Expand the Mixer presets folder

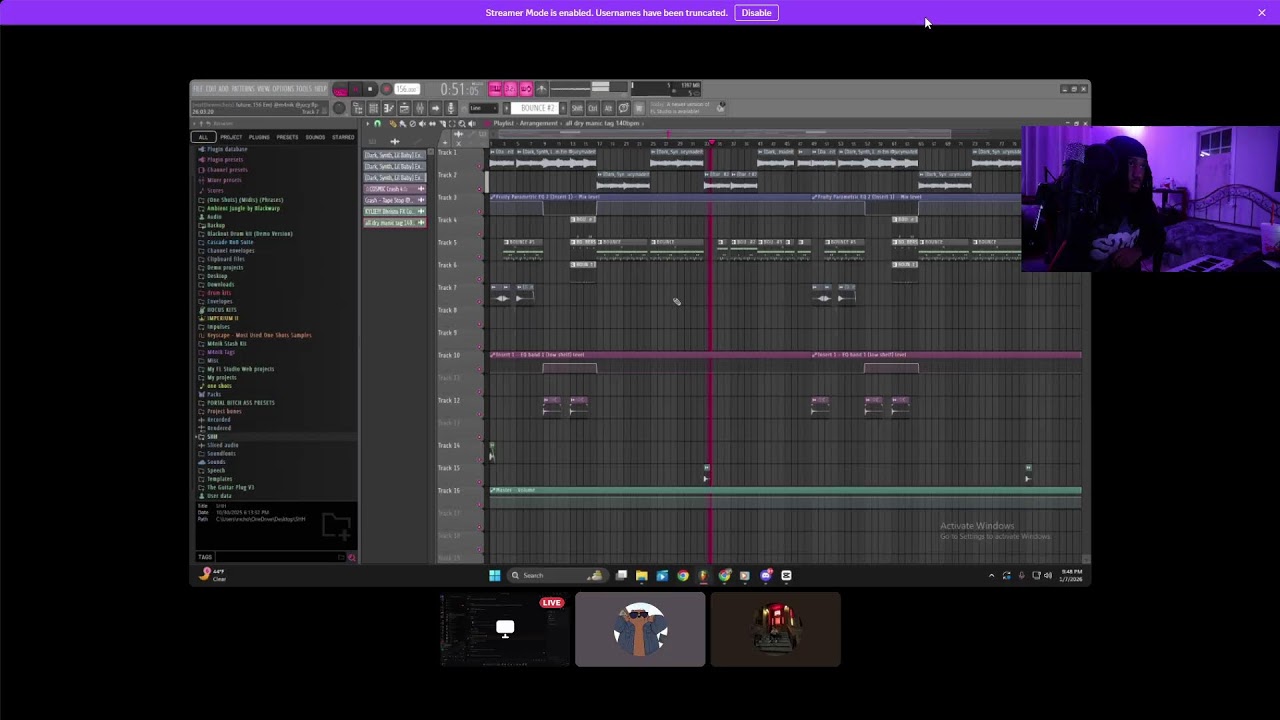[224, 180]
